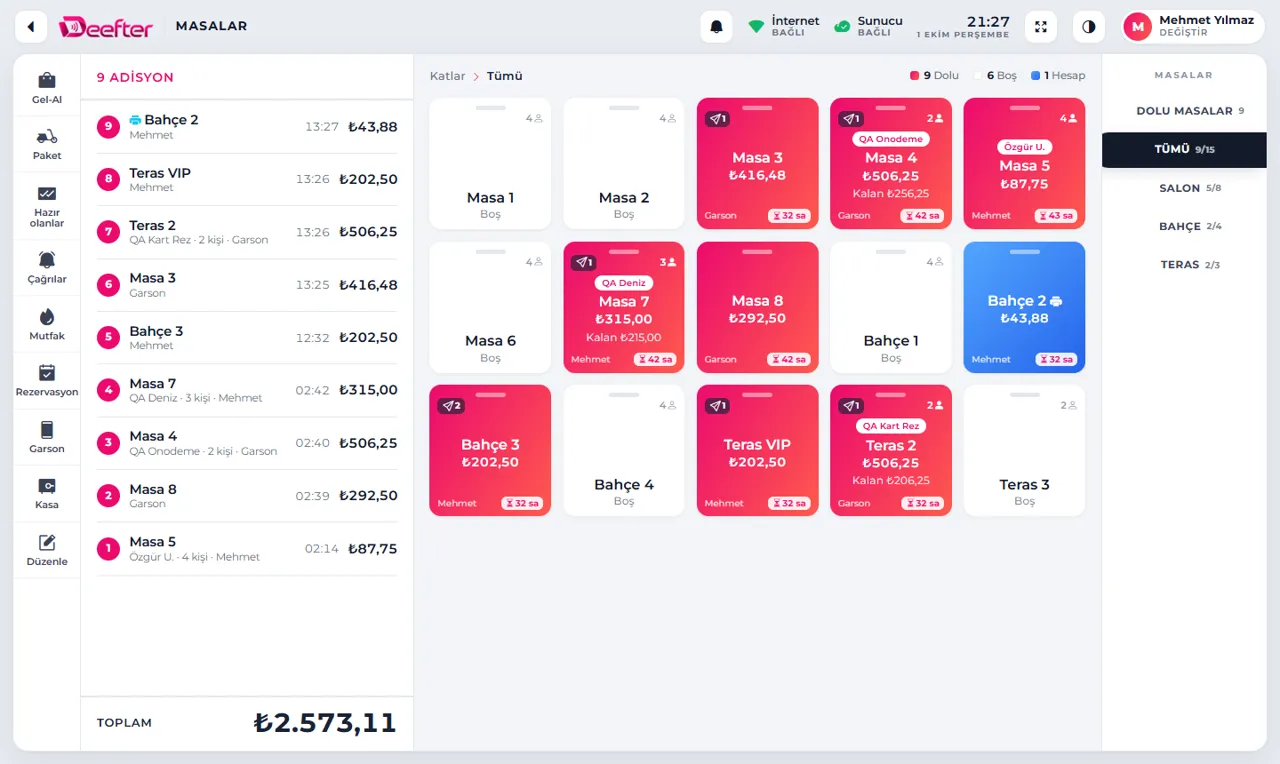Toggle fullscreen mode

[x=1041, y=27]
